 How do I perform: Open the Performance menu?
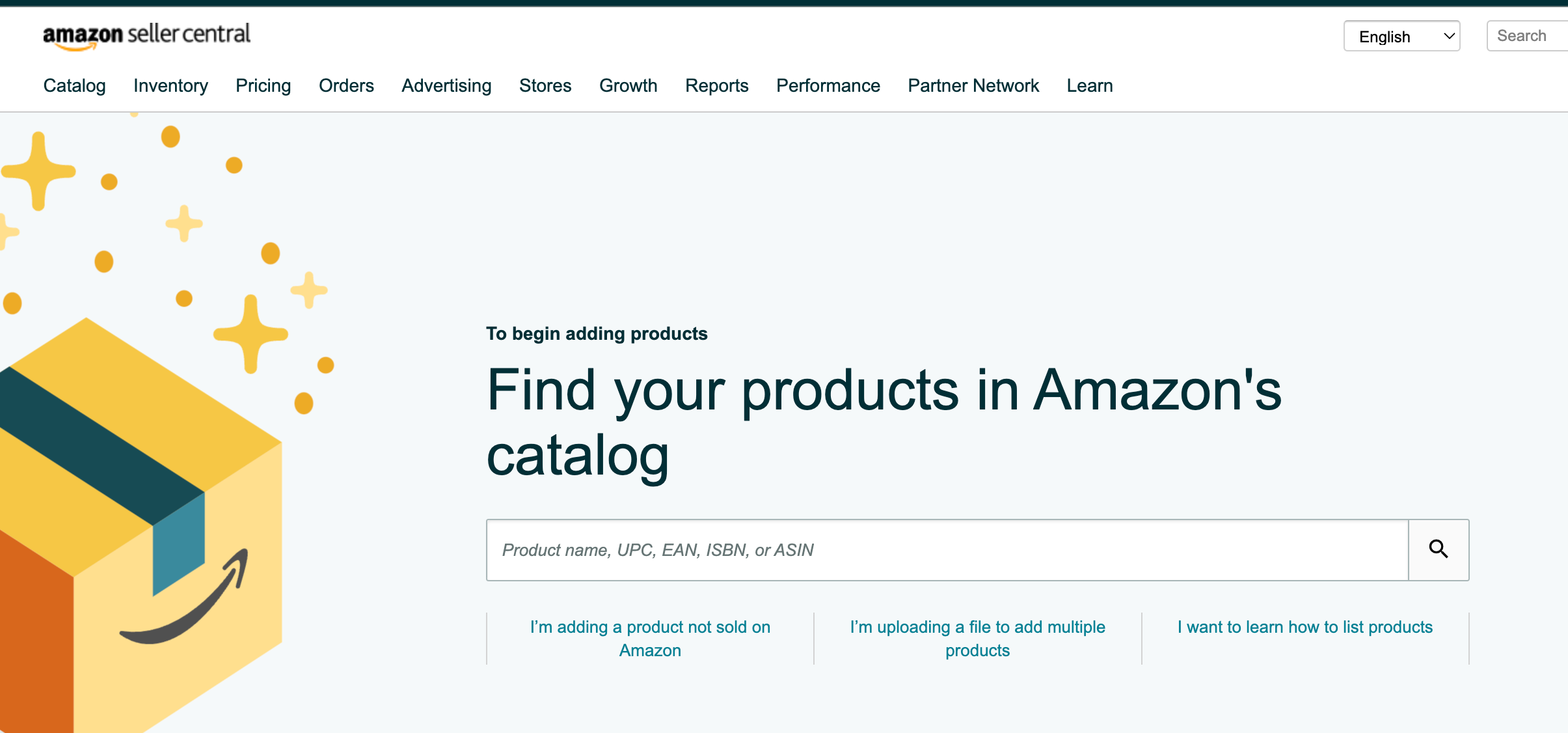(828, 86)
